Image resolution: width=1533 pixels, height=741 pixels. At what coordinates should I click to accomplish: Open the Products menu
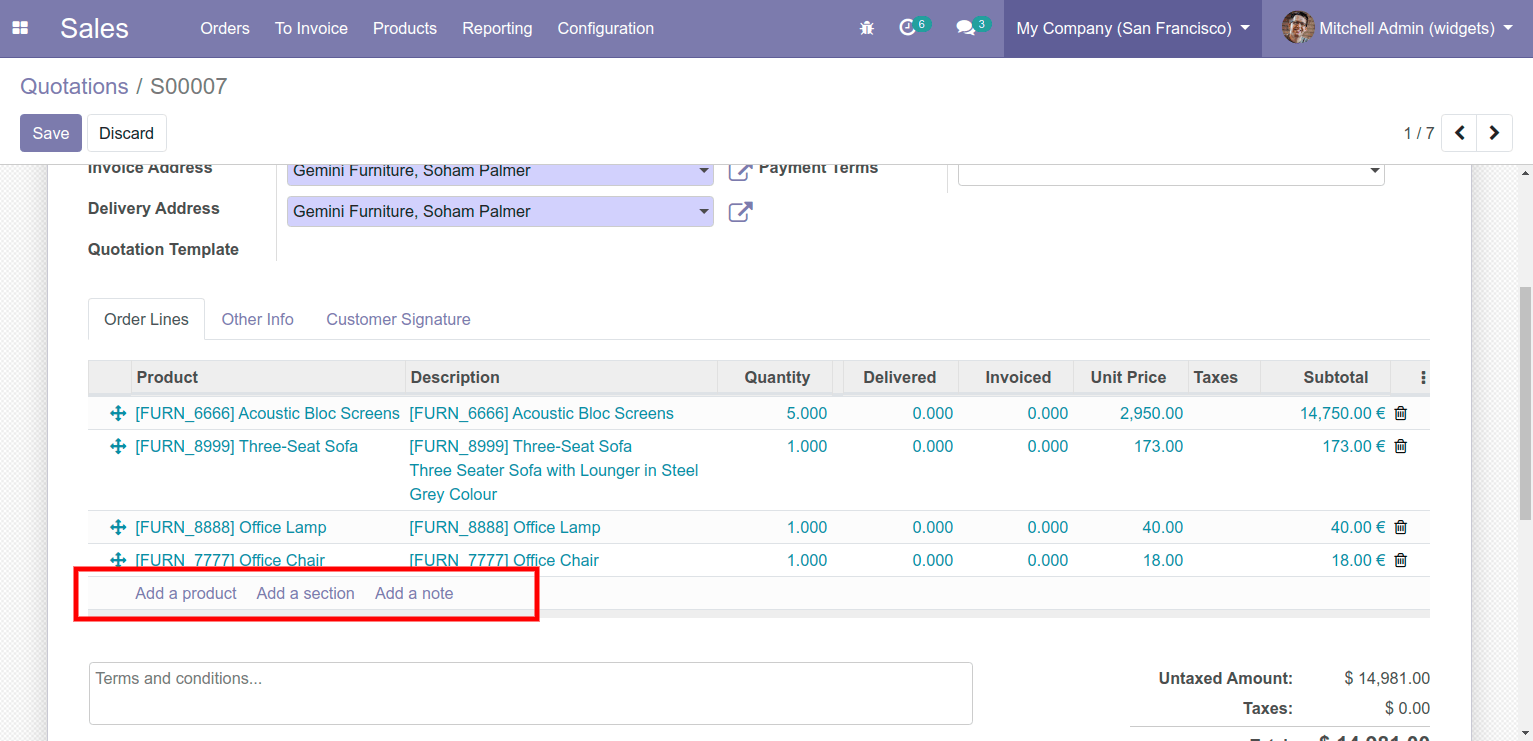click(405, 28)
